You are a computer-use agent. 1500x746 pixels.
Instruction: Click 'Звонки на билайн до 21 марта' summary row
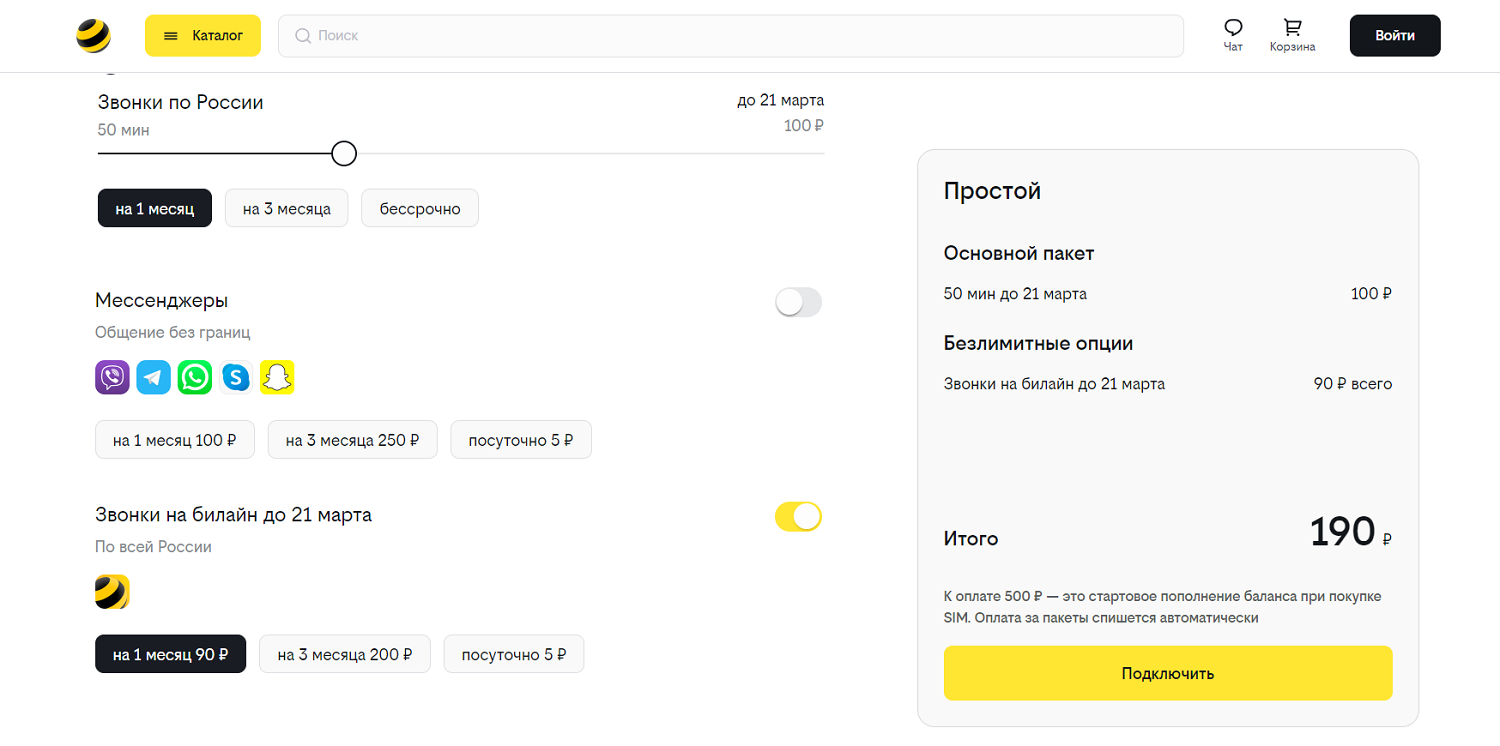1054,384
